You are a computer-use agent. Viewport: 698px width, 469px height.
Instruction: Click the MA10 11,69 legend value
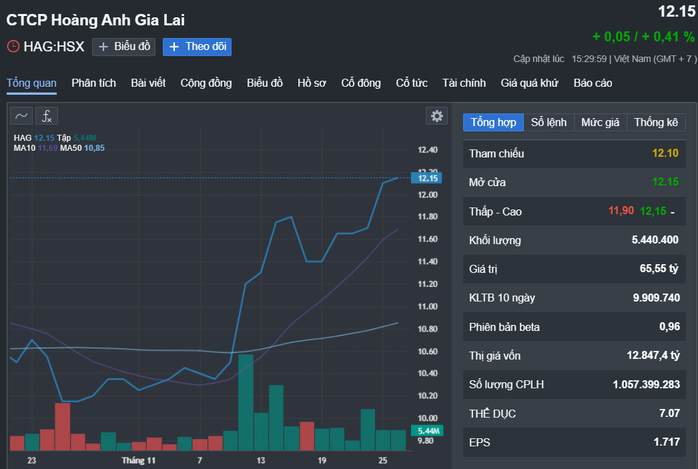tap(48, 148)
